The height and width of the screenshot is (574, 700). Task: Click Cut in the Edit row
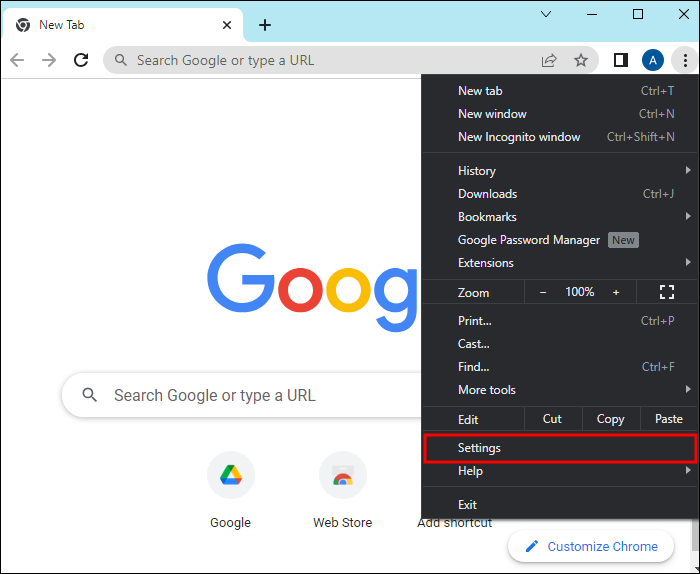[x=553, y=419]
